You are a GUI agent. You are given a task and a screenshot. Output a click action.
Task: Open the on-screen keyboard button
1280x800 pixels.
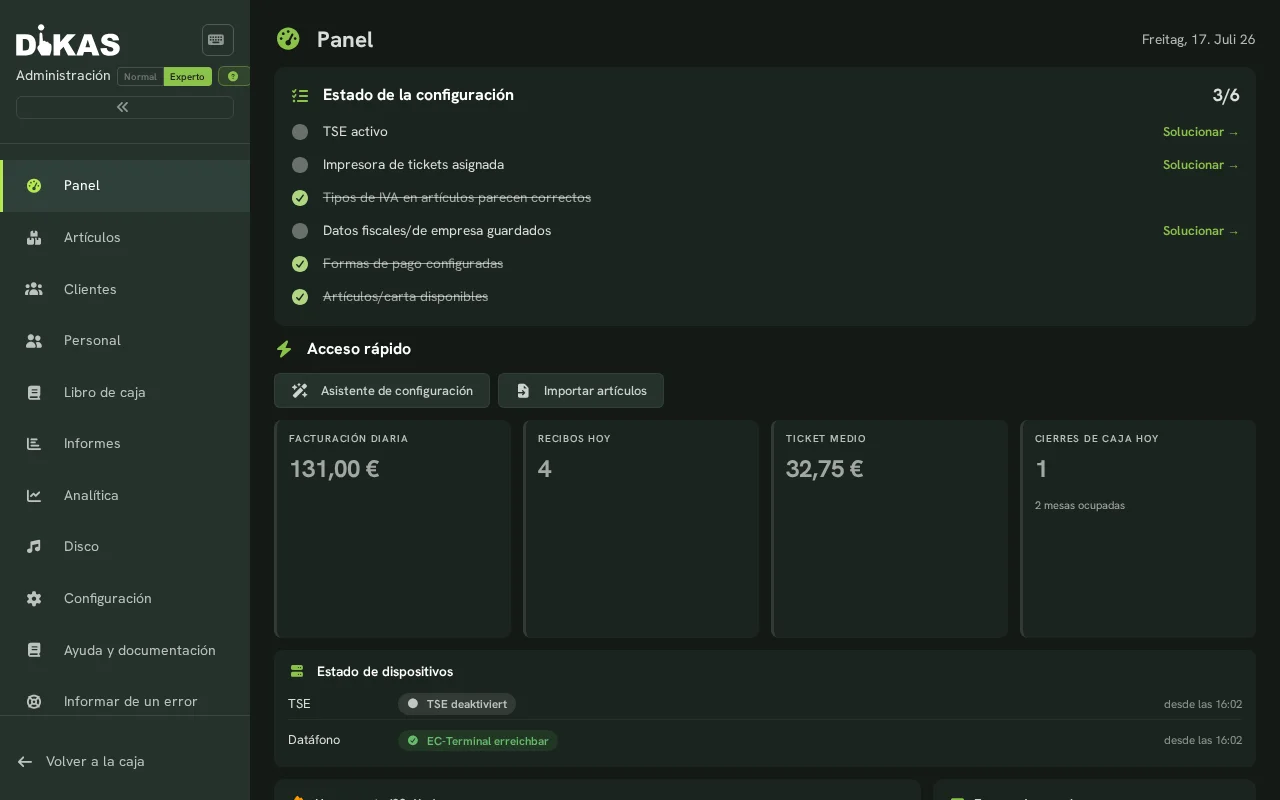(217, 40)
